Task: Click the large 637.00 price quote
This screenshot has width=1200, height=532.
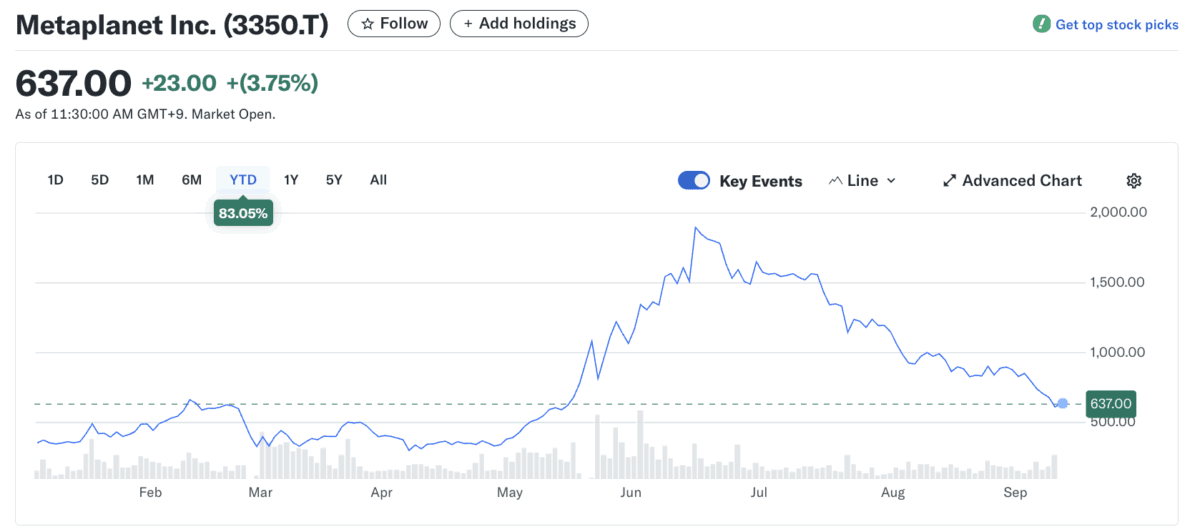Action: [x=73, y=83]
